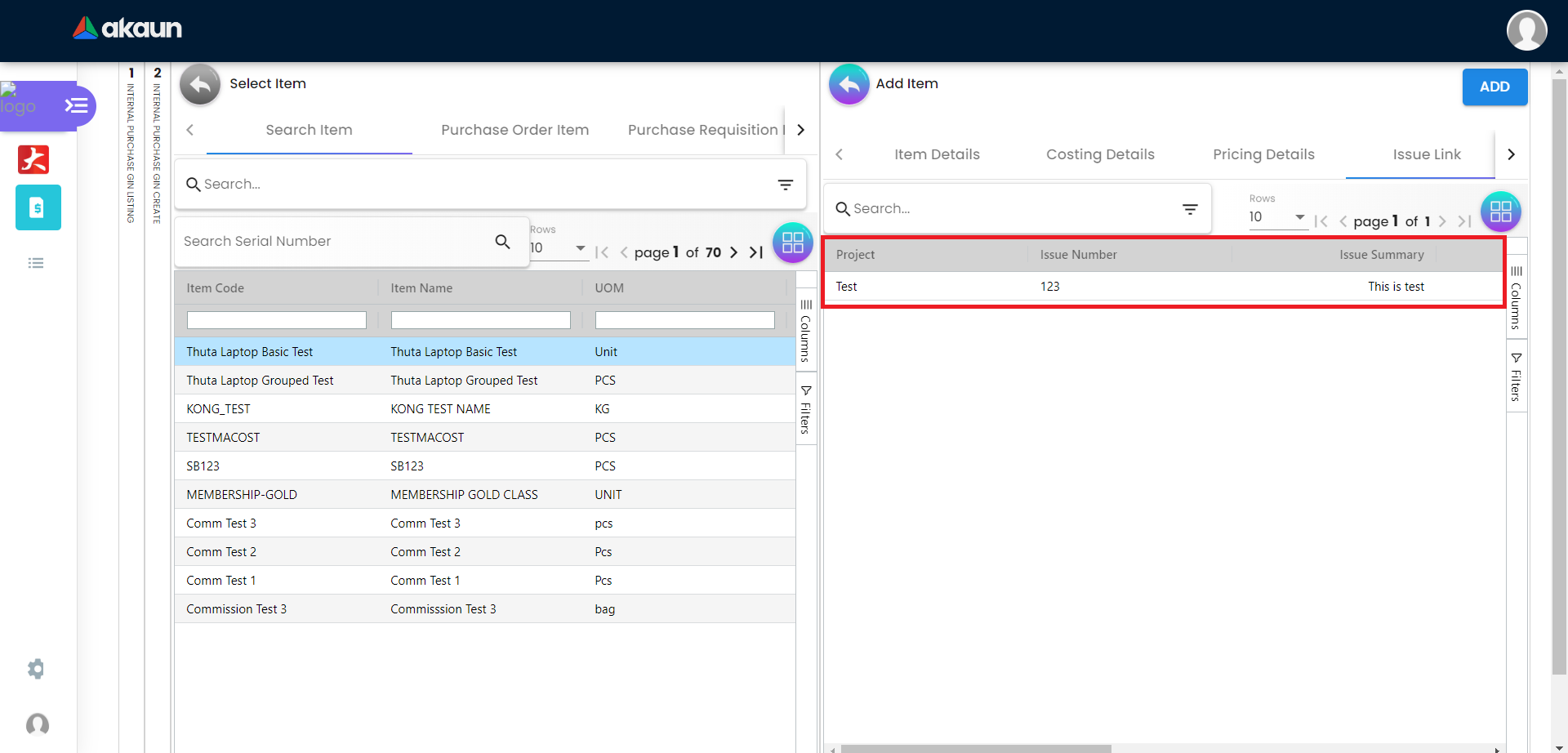The width and height of the screenshot is (1568, 753).
Task: Click the Item Code column filter field
Action: pyautogui.click(x=276, y=320)
